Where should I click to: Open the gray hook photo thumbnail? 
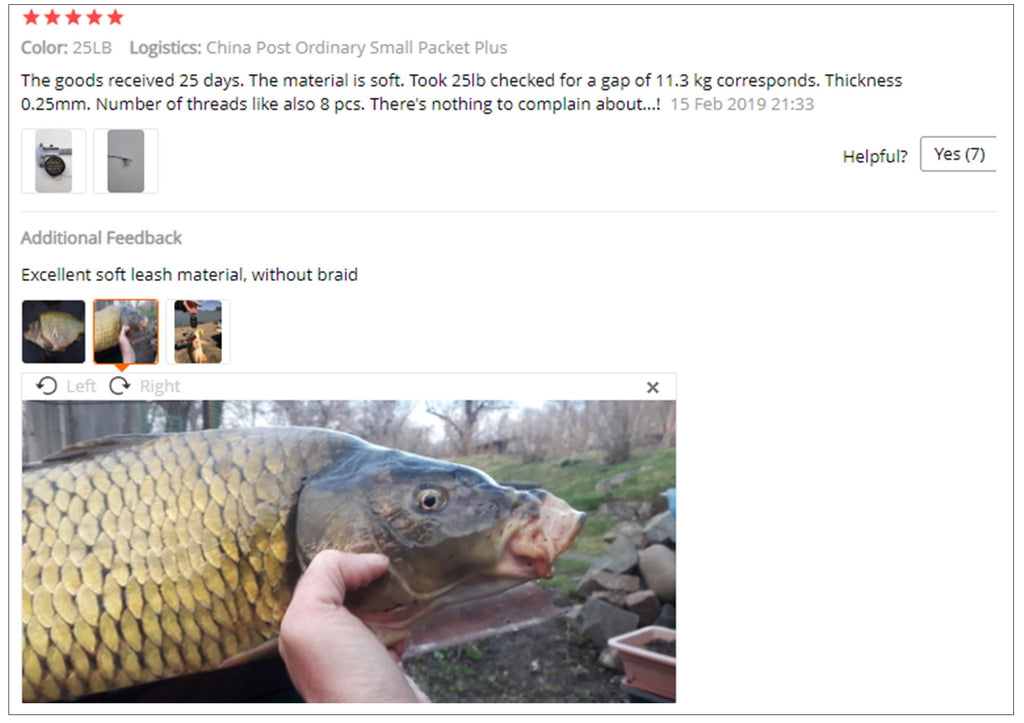(x=125, y=161)
